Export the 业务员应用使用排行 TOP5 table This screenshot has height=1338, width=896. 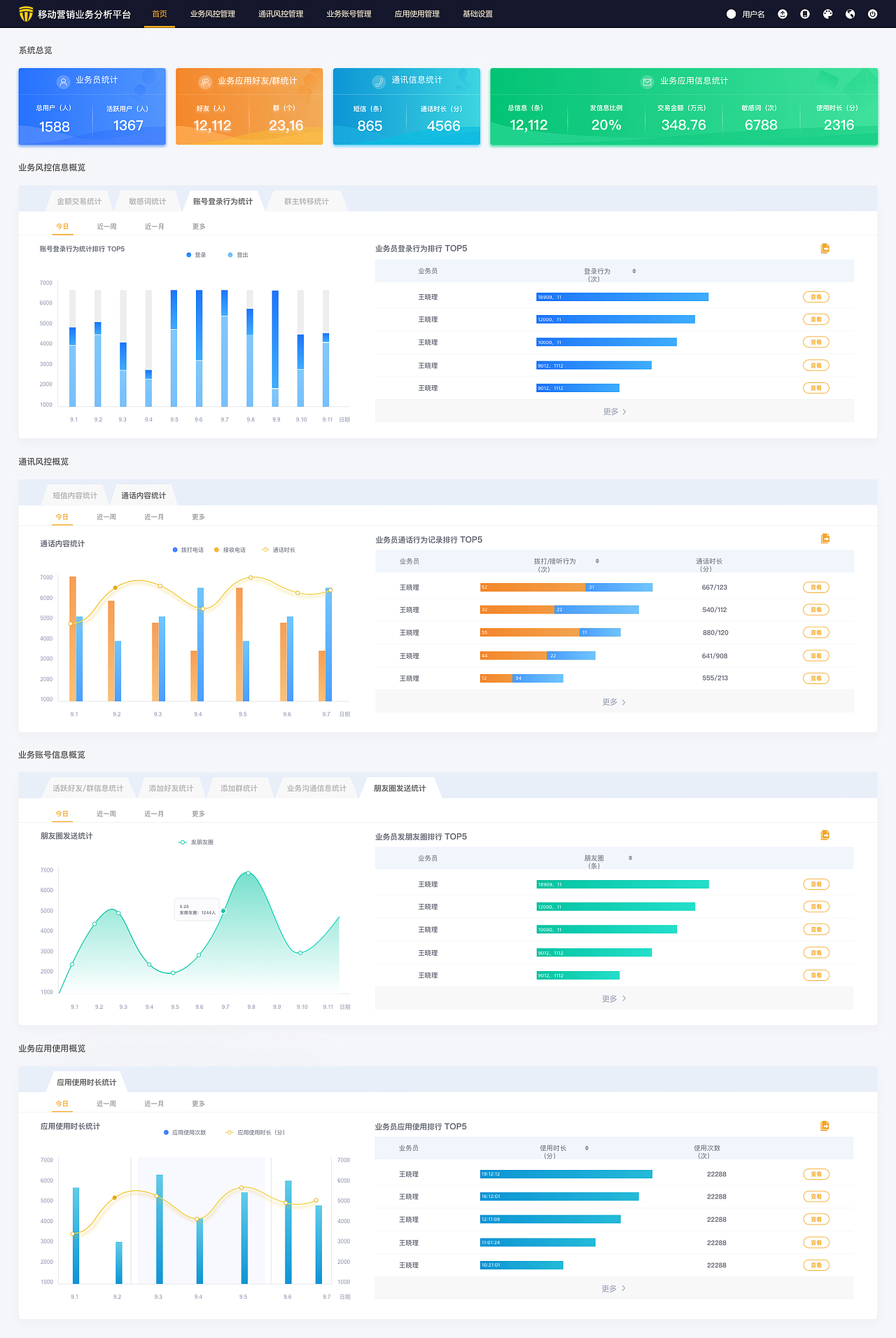(825, 1126)
